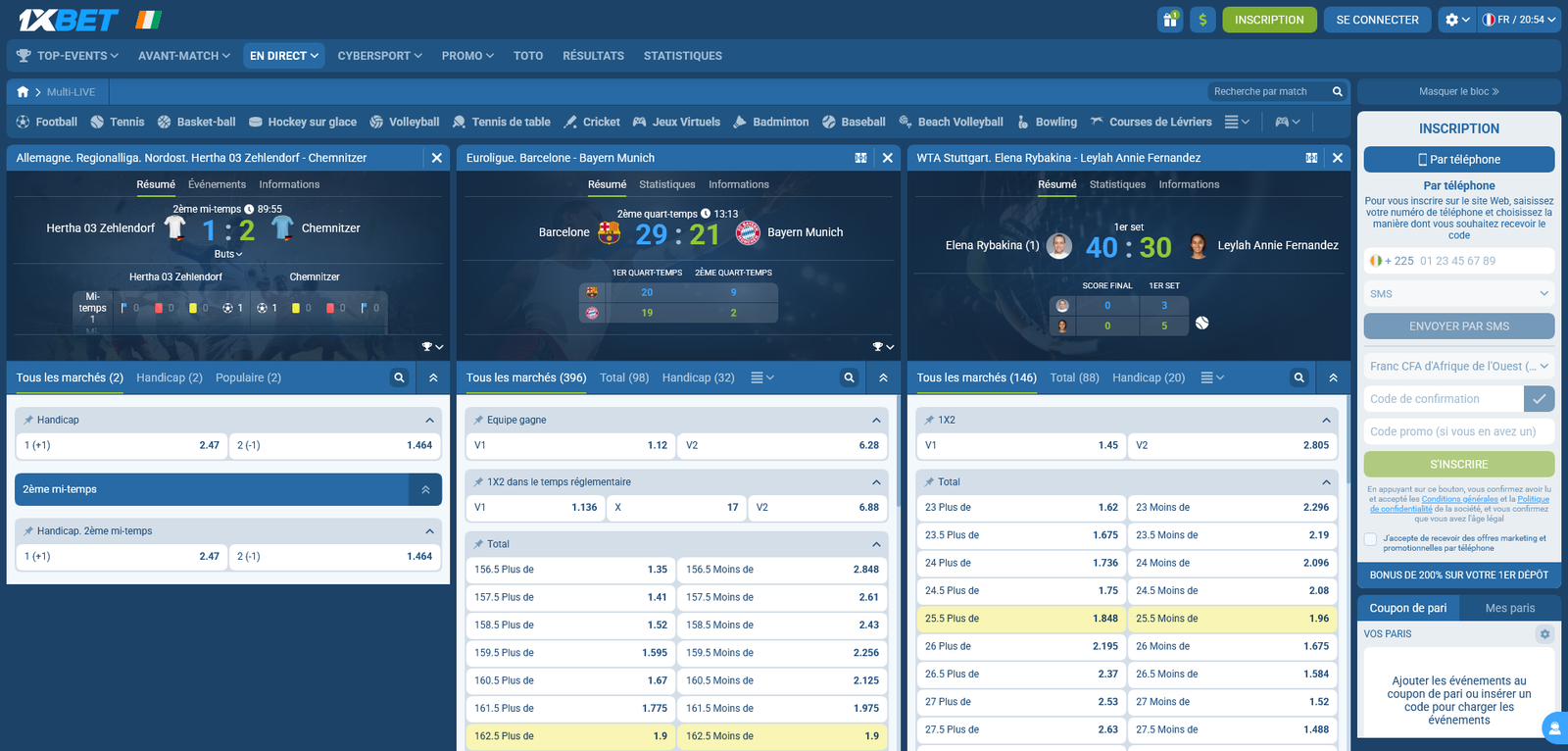Viewport: 1568px width, 751px height.
Task: Go to Multi-LIVE home icon
Action: point(24,91)
